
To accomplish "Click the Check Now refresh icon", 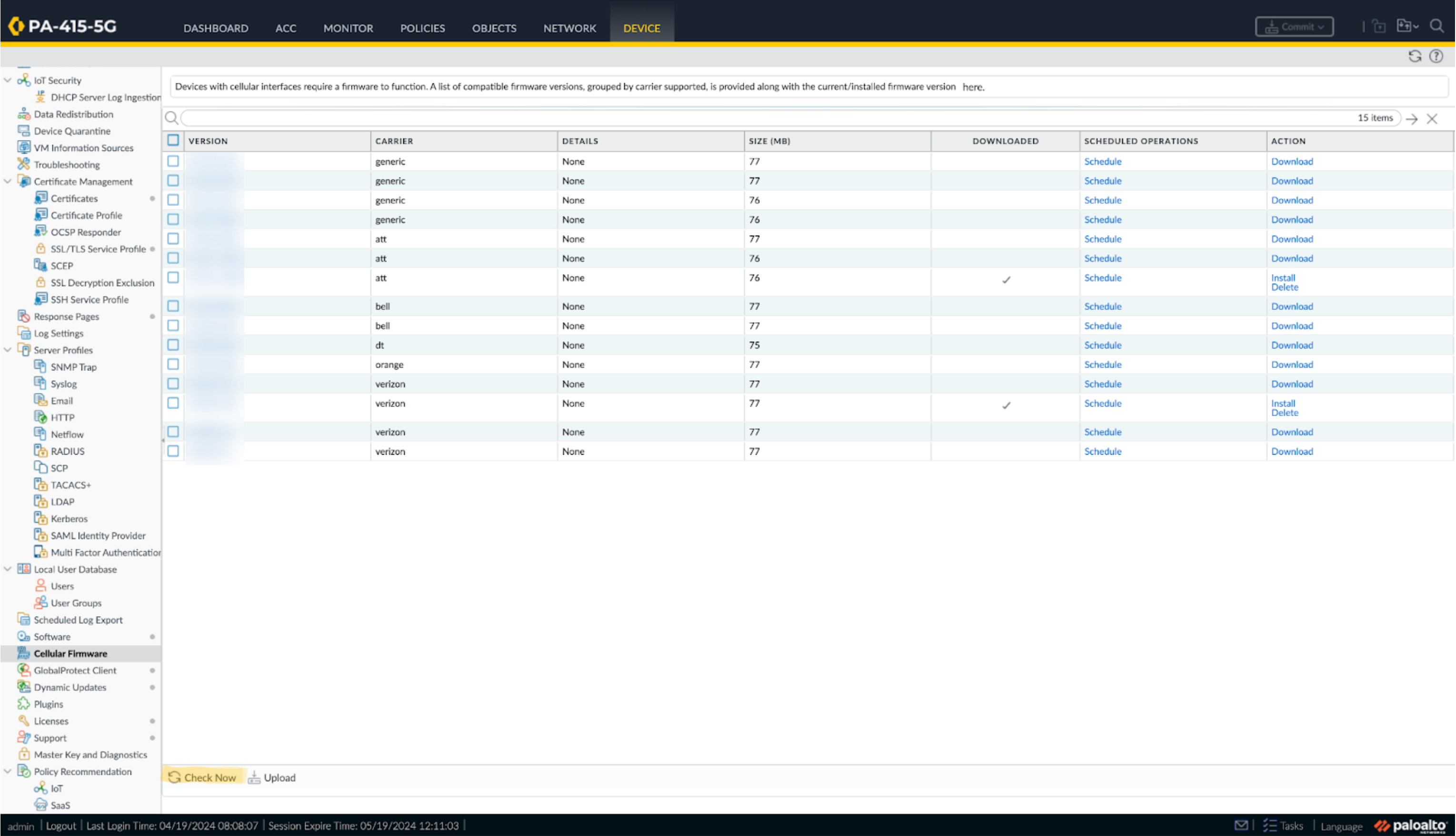I will pyautogui.click(x=174, y=777).
